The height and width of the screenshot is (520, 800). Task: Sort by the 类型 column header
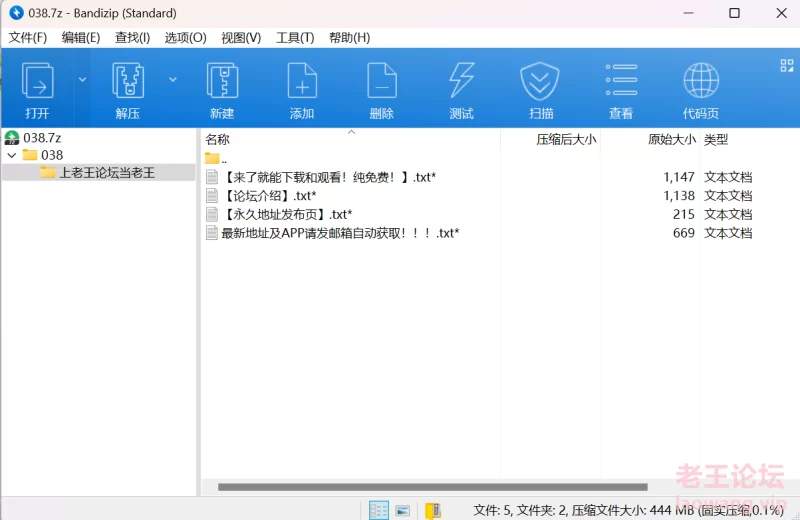(716, 139)
